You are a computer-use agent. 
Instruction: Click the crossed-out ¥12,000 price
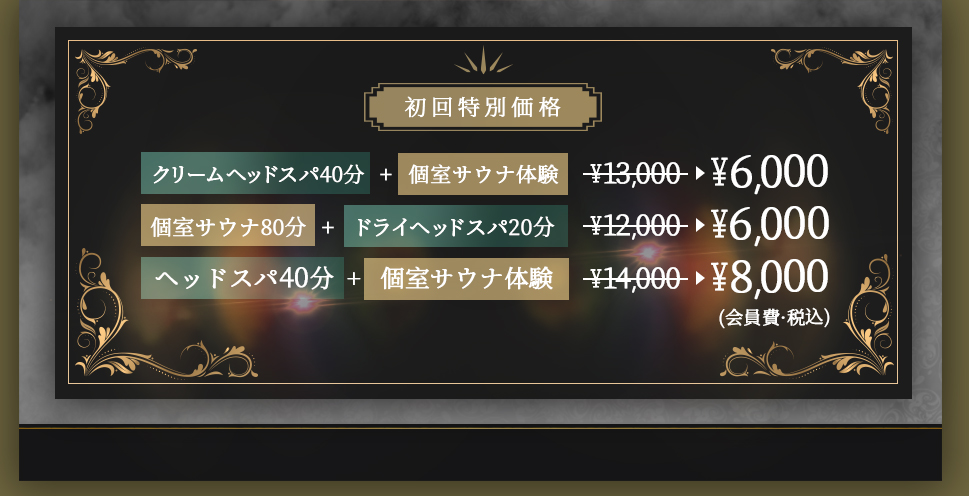tap(636, 227)
